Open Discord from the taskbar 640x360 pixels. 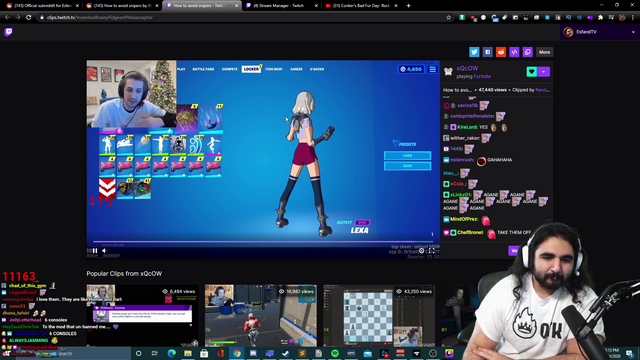(253, 353)
